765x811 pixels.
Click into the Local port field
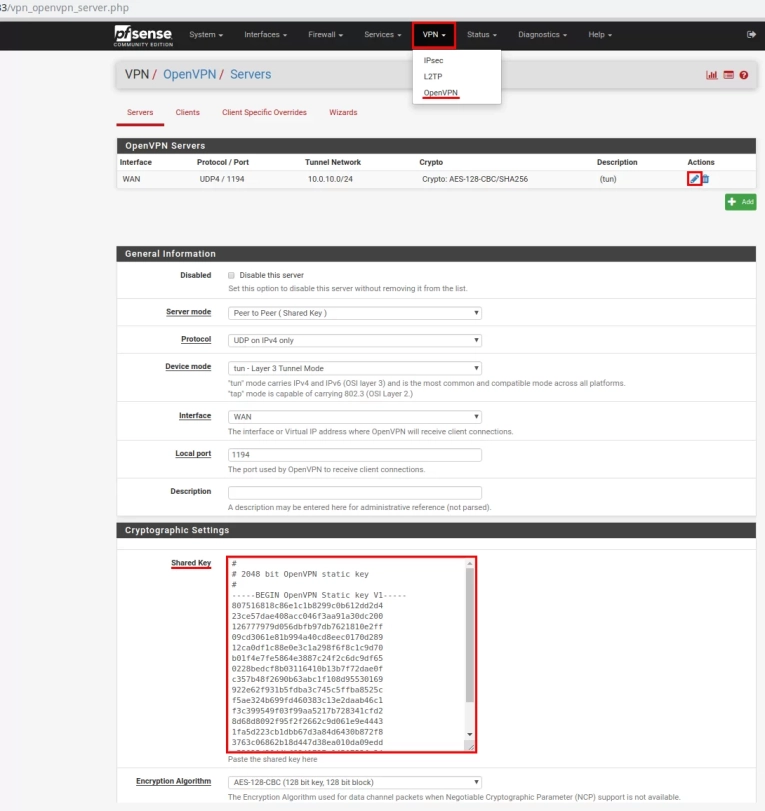click(x=355, y=455)
